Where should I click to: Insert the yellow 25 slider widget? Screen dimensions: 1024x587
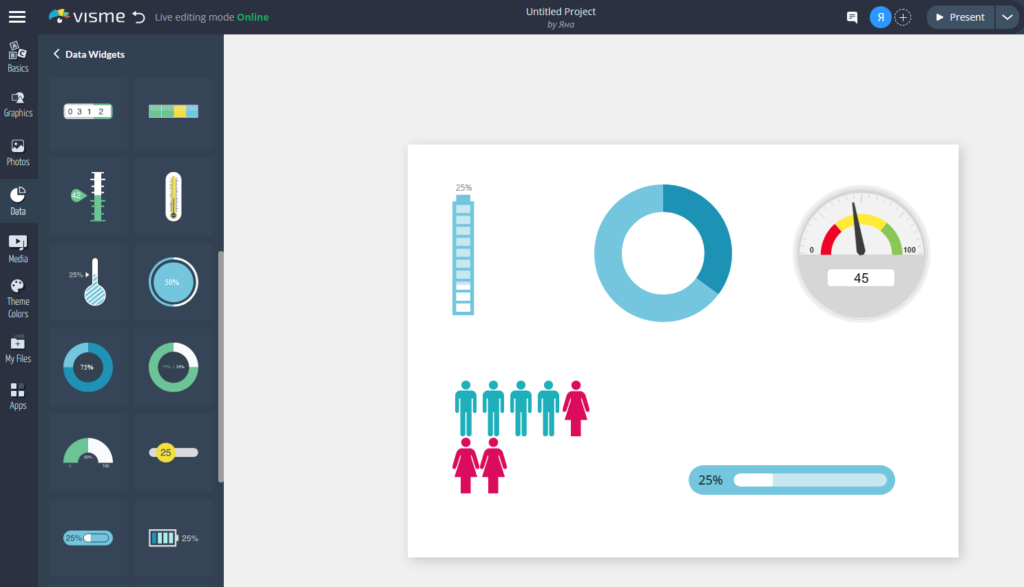(173, 452)
